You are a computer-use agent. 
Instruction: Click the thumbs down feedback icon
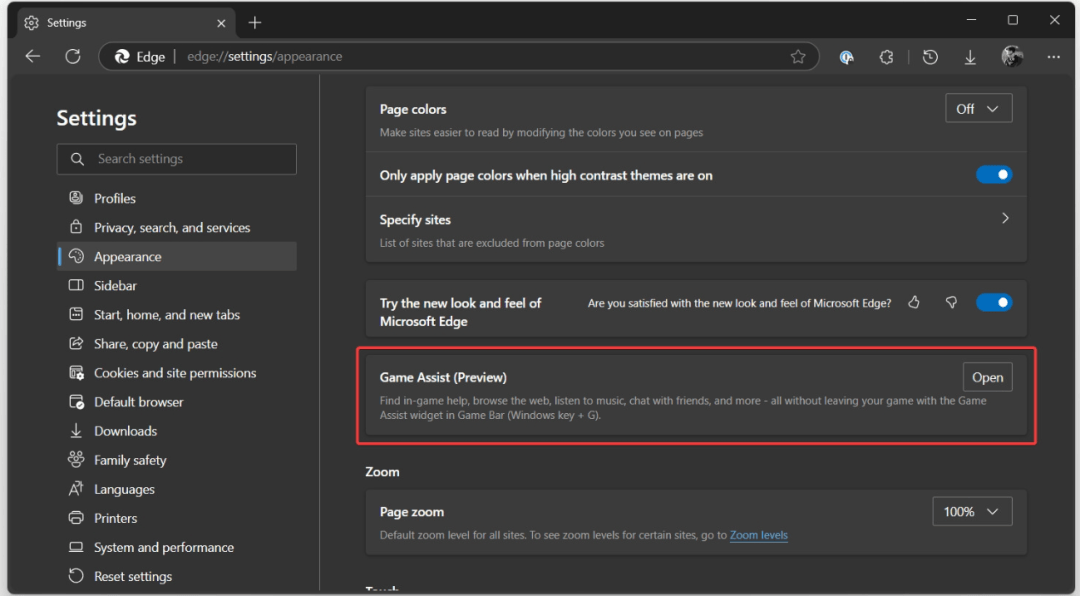(951, 302)
